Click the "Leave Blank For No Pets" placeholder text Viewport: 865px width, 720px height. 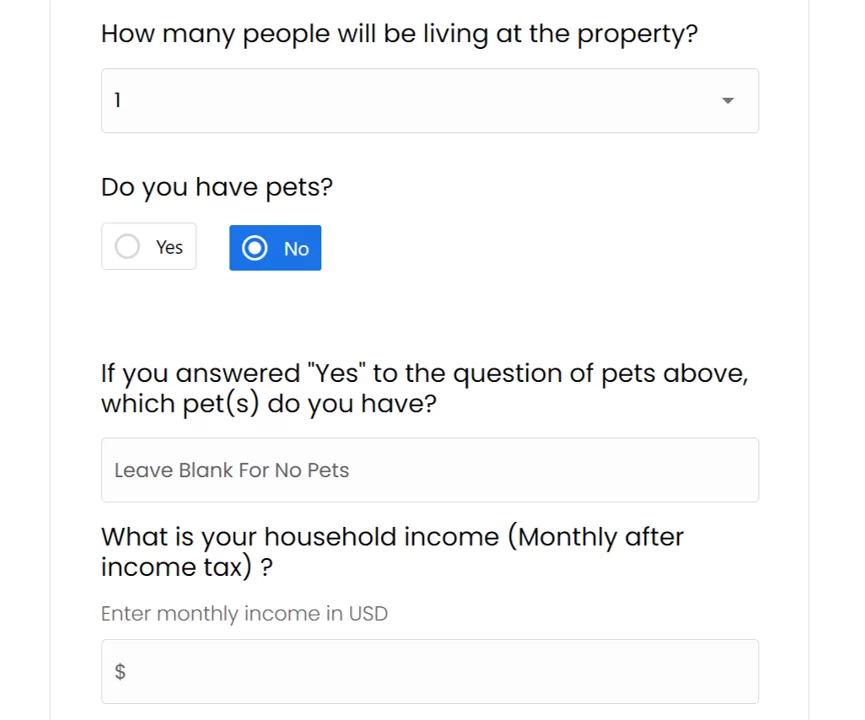coord(232,470)
